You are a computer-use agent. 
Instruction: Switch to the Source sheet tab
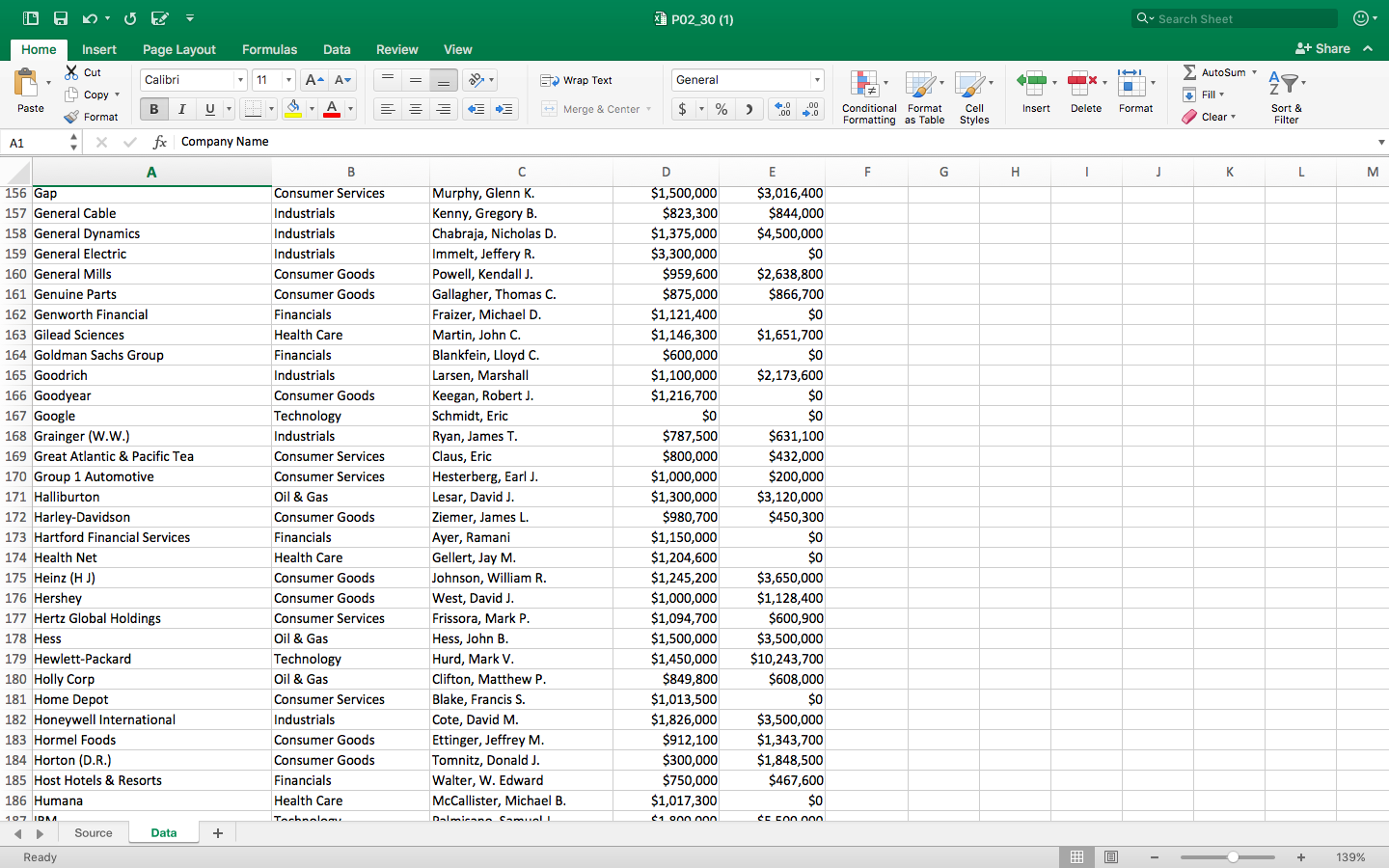[x=94, y=833]
